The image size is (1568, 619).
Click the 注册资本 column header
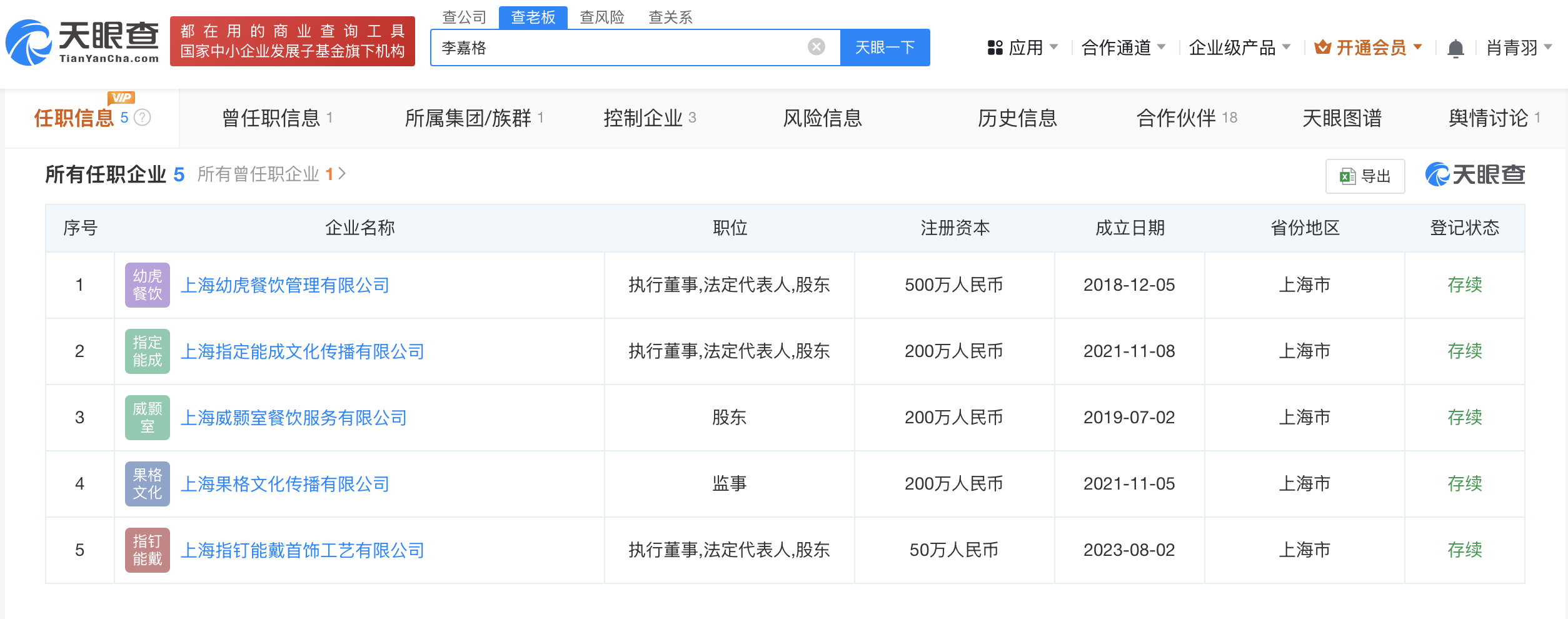tap(955, 228)
